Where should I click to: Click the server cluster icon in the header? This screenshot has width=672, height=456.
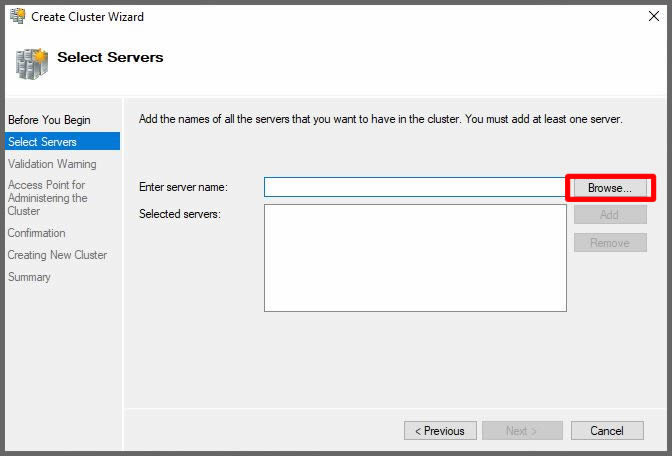click(x=30, y=62)
